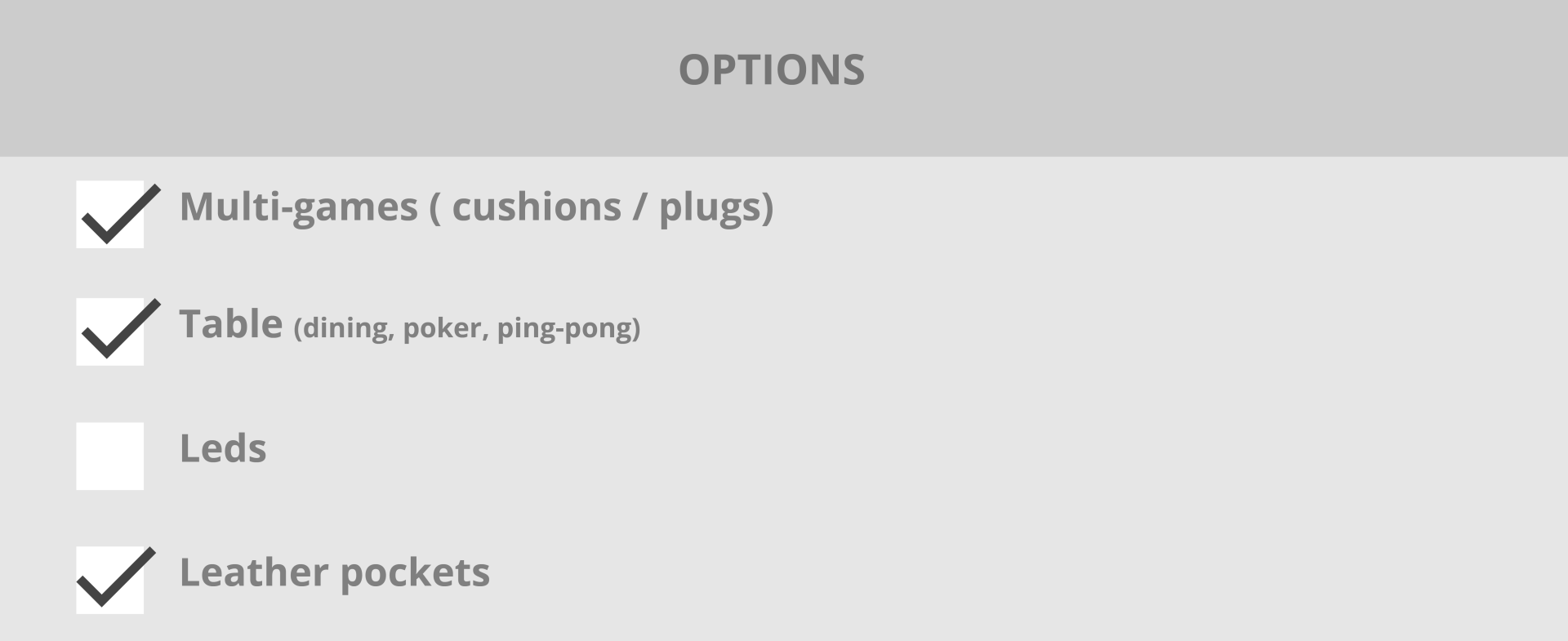Viewport: 1568px width, 641px height.
Task: Select the Leather pockets label text
Action: pos(335,573)
